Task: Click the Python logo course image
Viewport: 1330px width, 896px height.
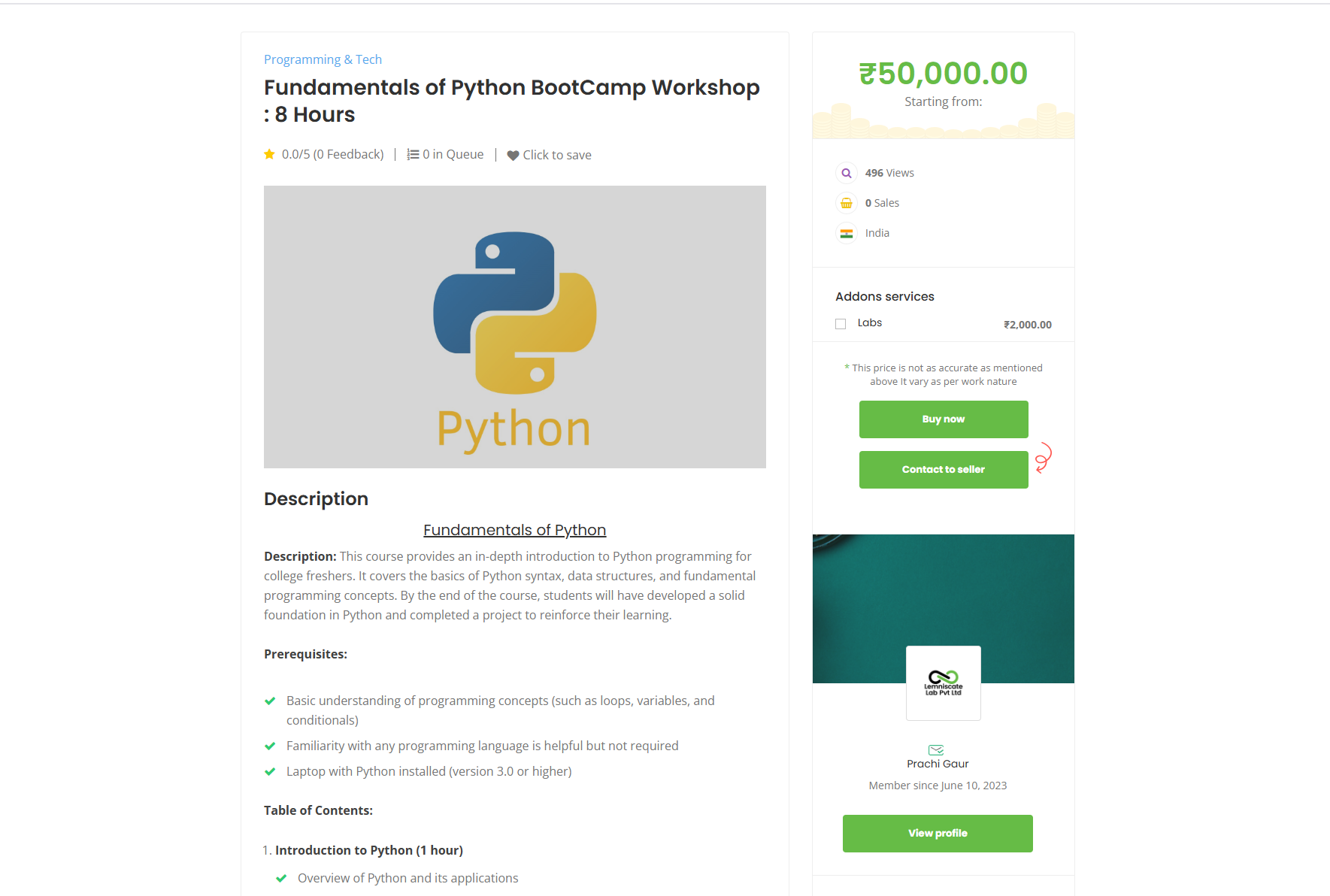Action: 515,327
